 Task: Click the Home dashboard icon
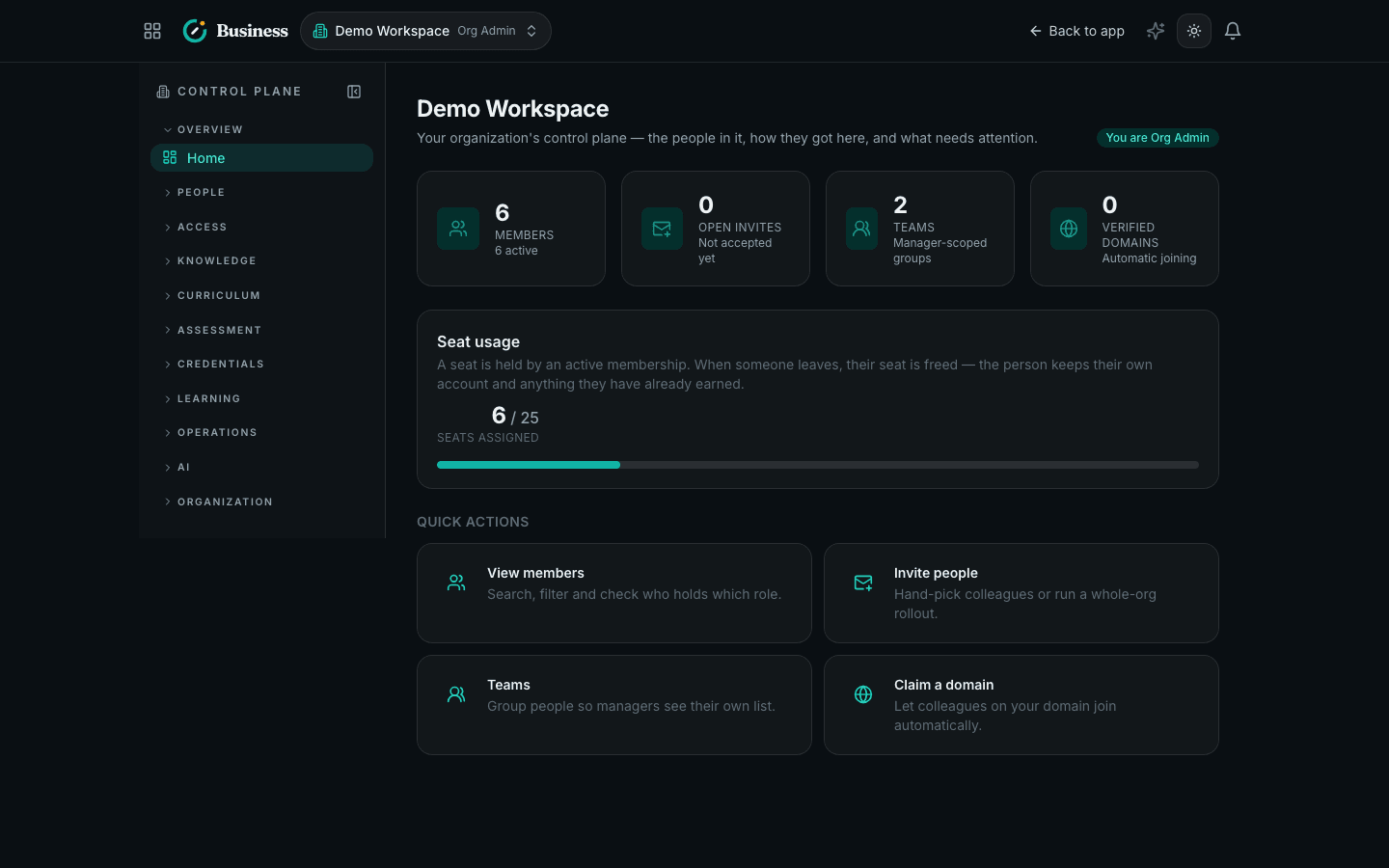[x=170, y=157]
